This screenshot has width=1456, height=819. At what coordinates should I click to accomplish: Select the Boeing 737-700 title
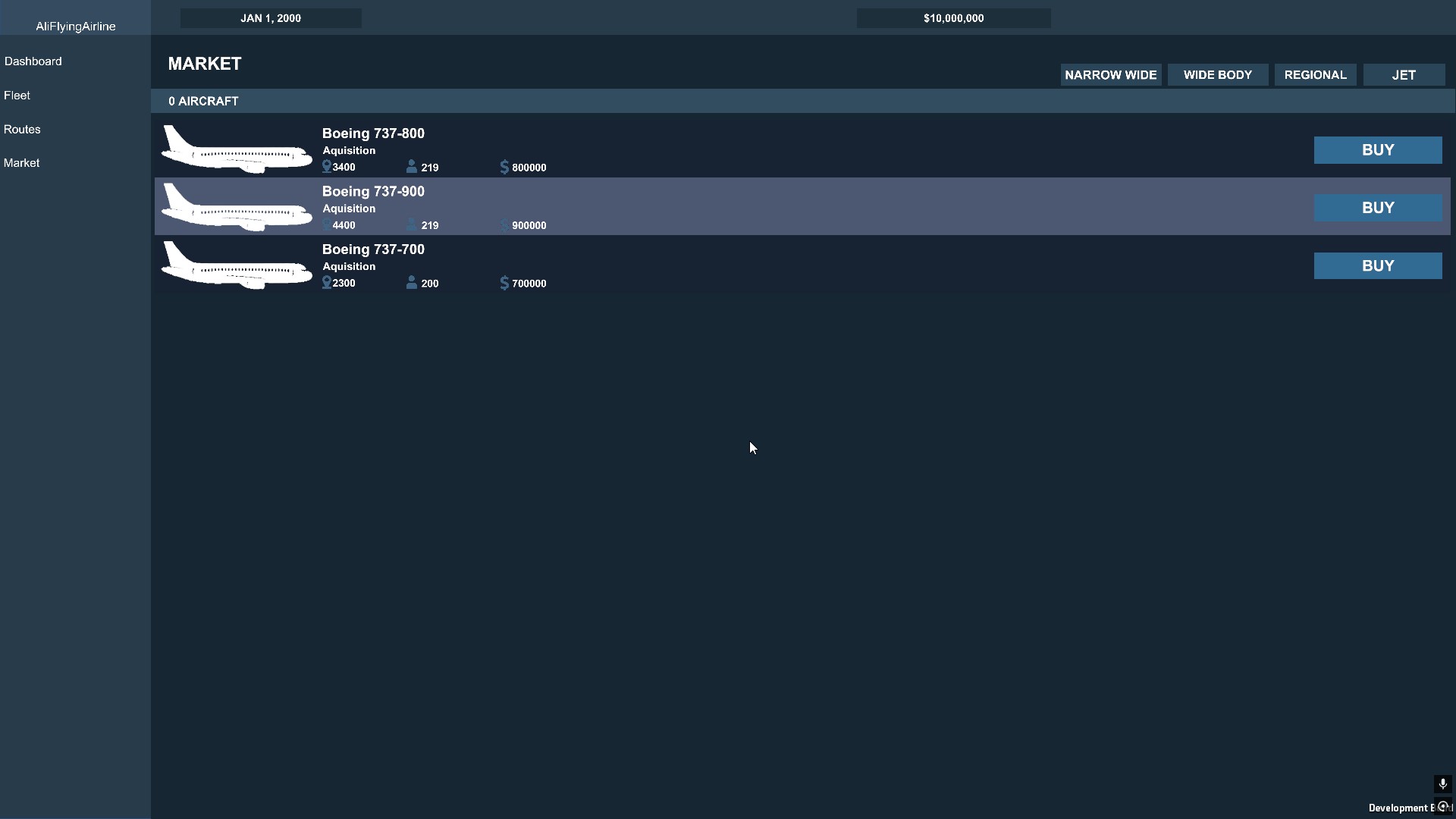coord(373,249)
